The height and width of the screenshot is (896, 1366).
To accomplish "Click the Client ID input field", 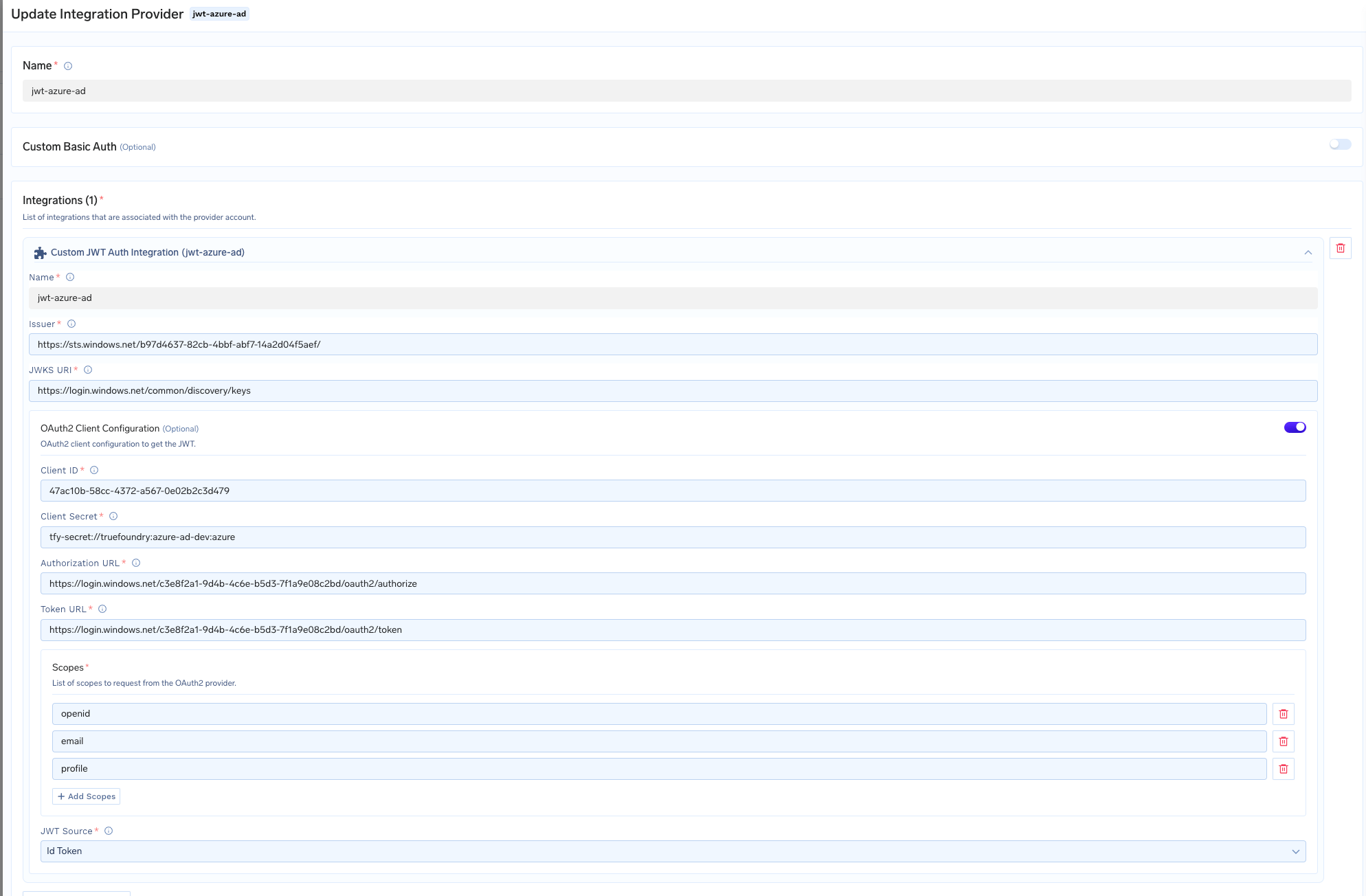I will (x=673, y=491).
